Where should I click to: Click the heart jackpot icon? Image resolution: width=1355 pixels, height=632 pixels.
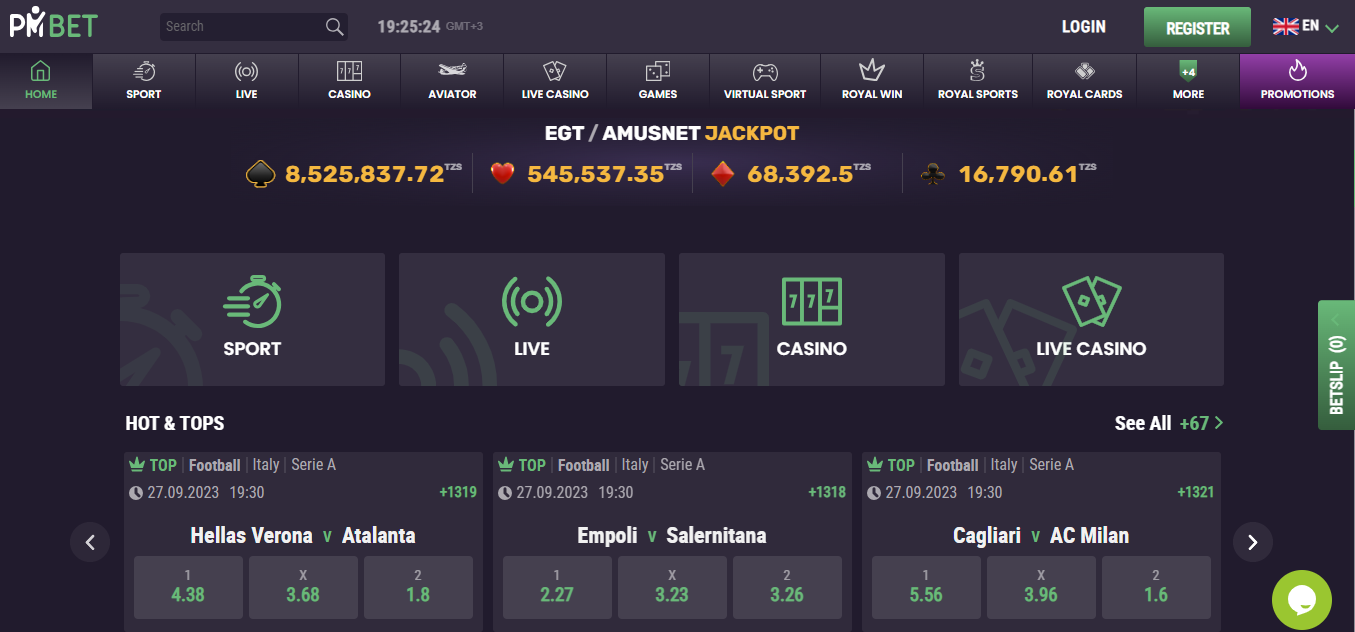click(x=502, y=174)
